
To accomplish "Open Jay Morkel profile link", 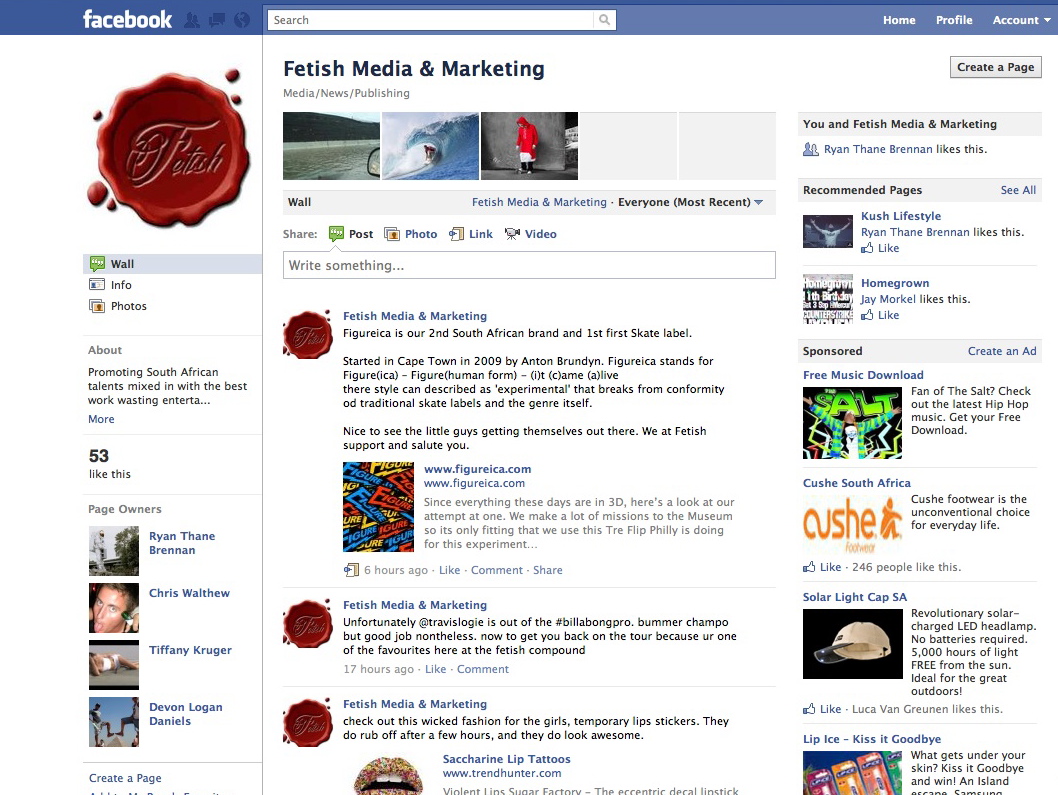I will (888, 299).
